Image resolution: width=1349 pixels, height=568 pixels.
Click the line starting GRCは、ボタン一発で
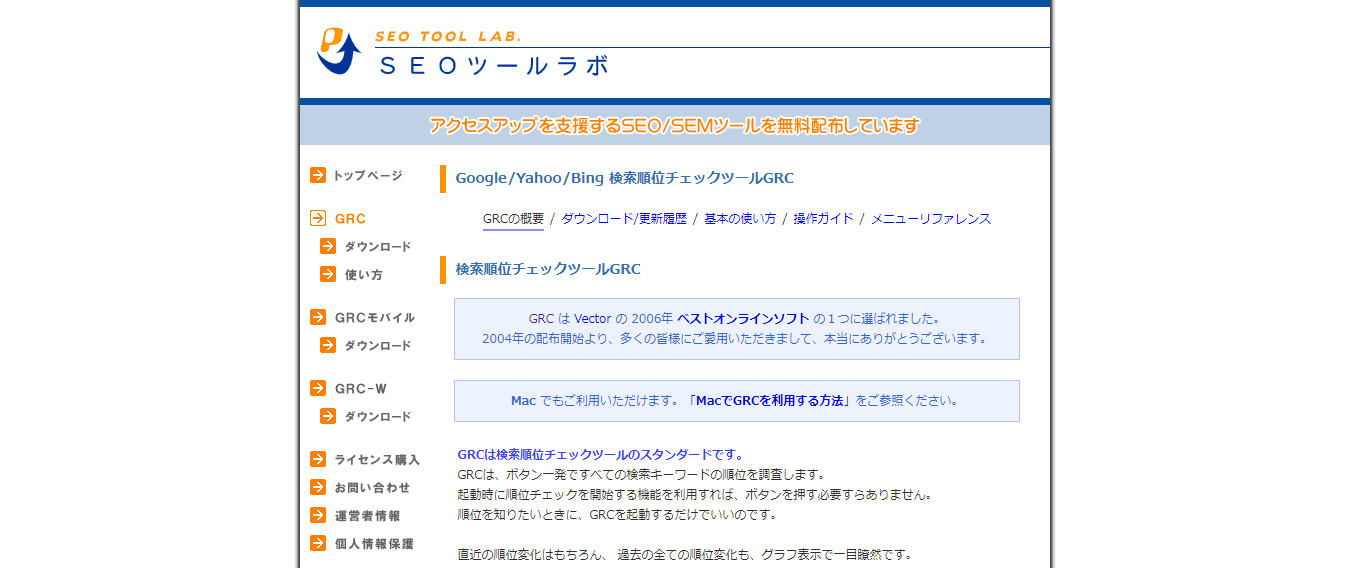pyautogui.click(x=641, y=474)
